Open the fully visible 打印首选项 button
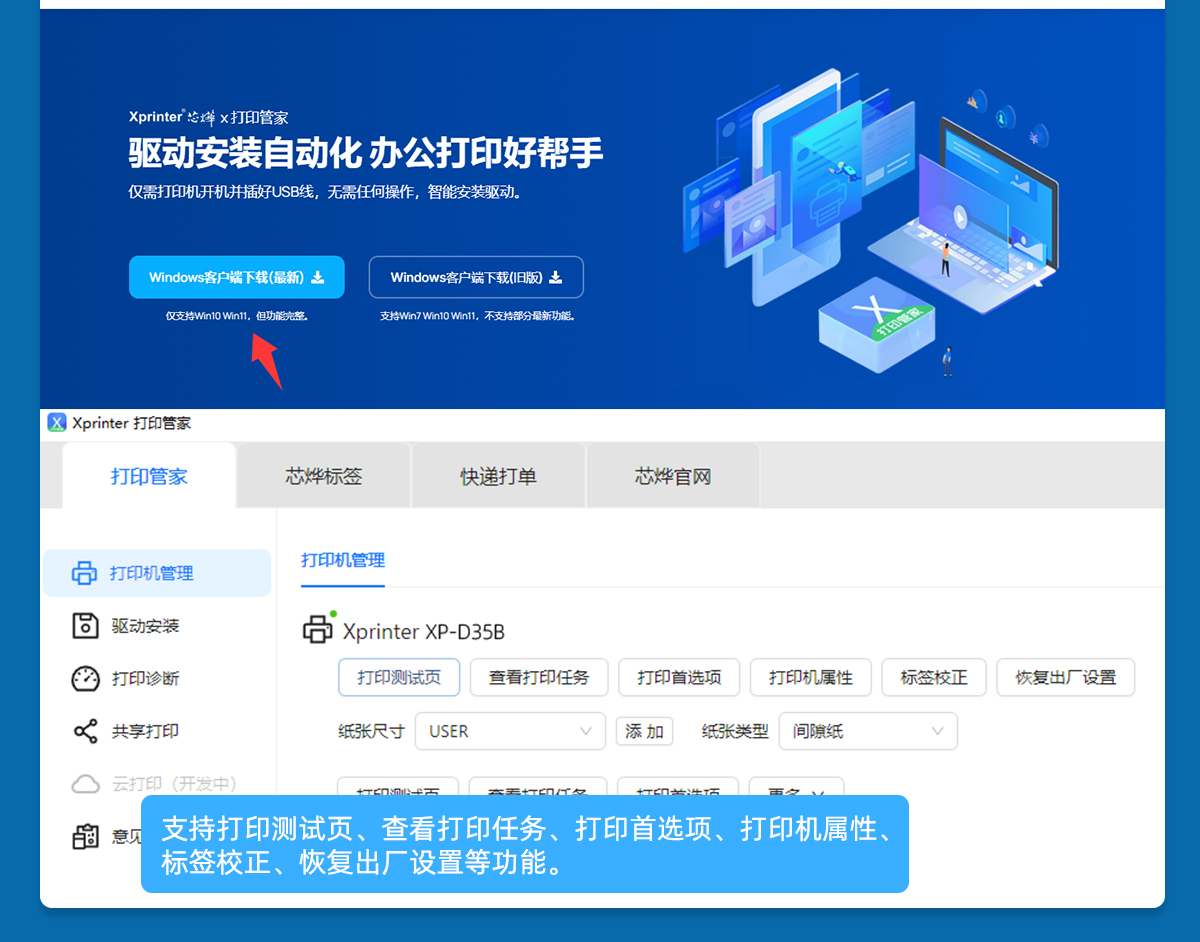Viewport: 1200px width, 942px height. click(679, 677)
